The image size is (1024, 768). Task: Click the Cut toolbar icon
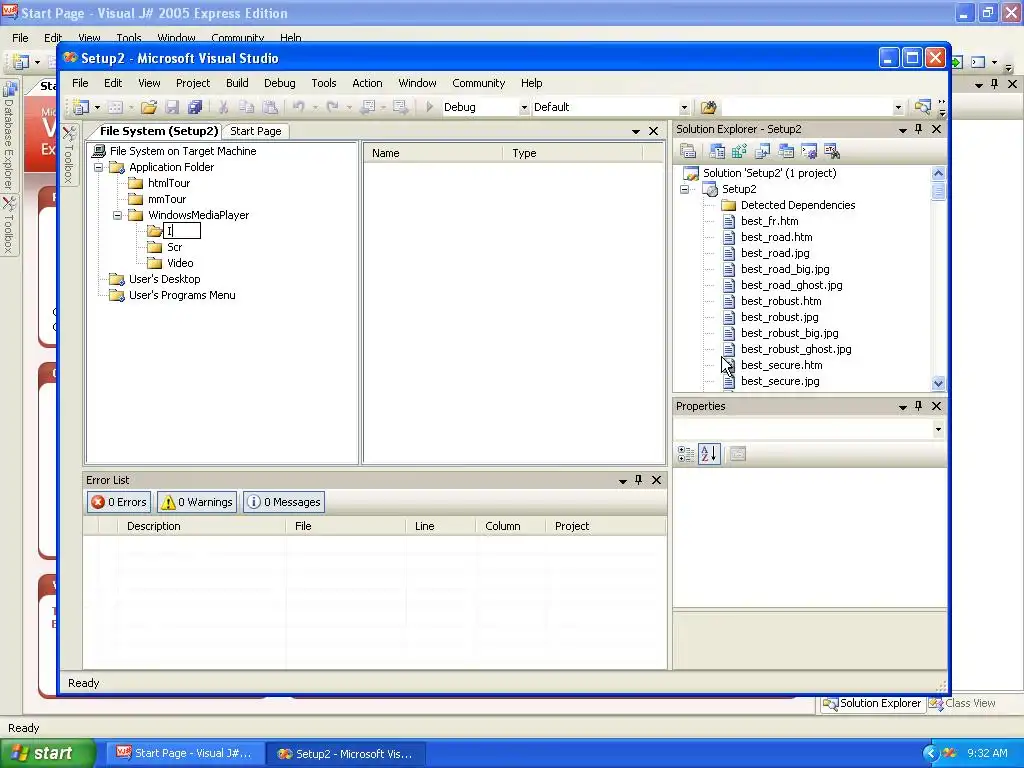(x=223, y=107)
